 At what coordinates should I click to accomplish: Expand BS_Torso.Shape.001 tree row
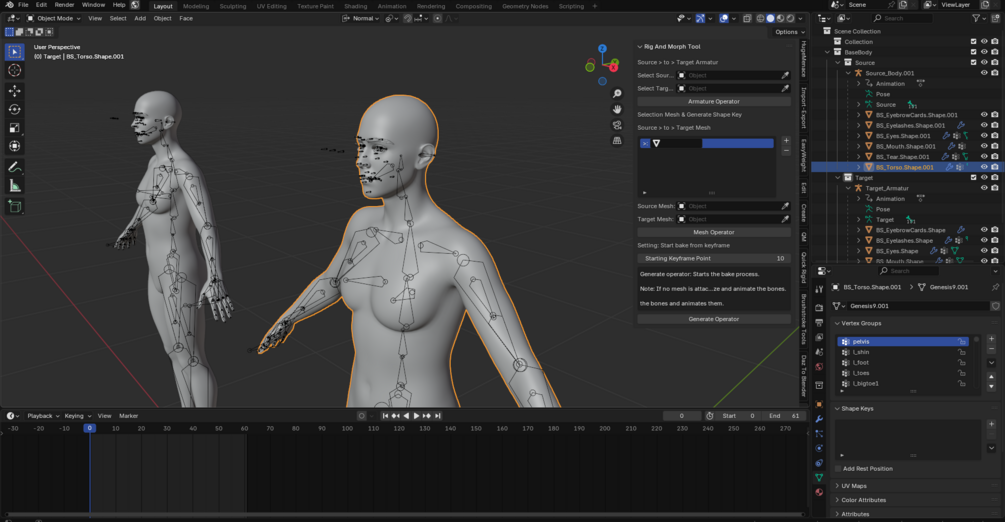point(859,167)
